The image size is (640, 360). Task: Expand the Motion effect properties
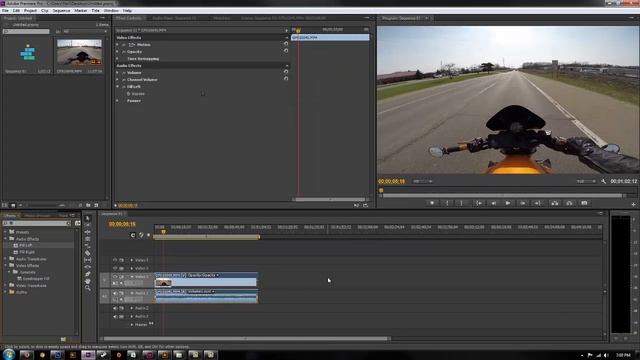(x=118, y=44)
